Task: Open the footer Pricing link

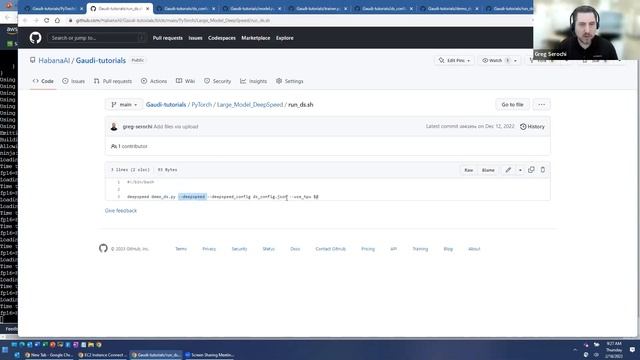Action: tap(368, 249)
